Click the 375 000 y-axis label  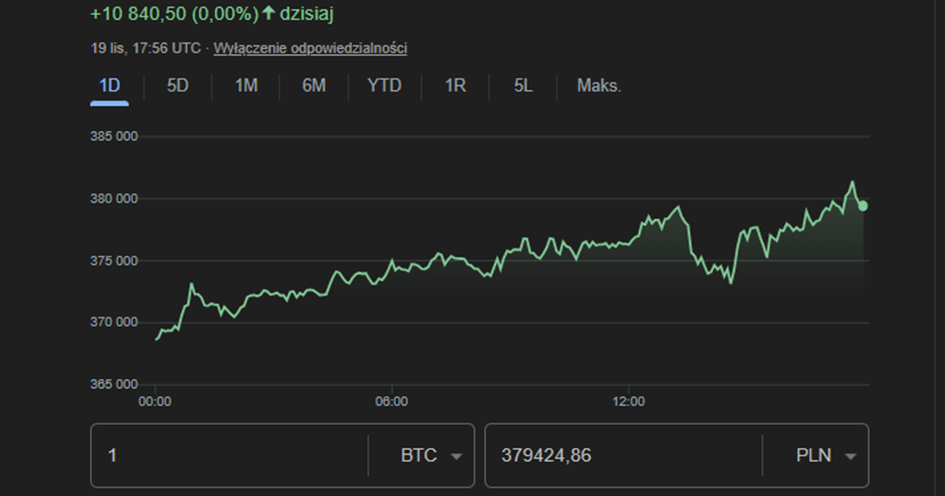[x=114, y=260]
